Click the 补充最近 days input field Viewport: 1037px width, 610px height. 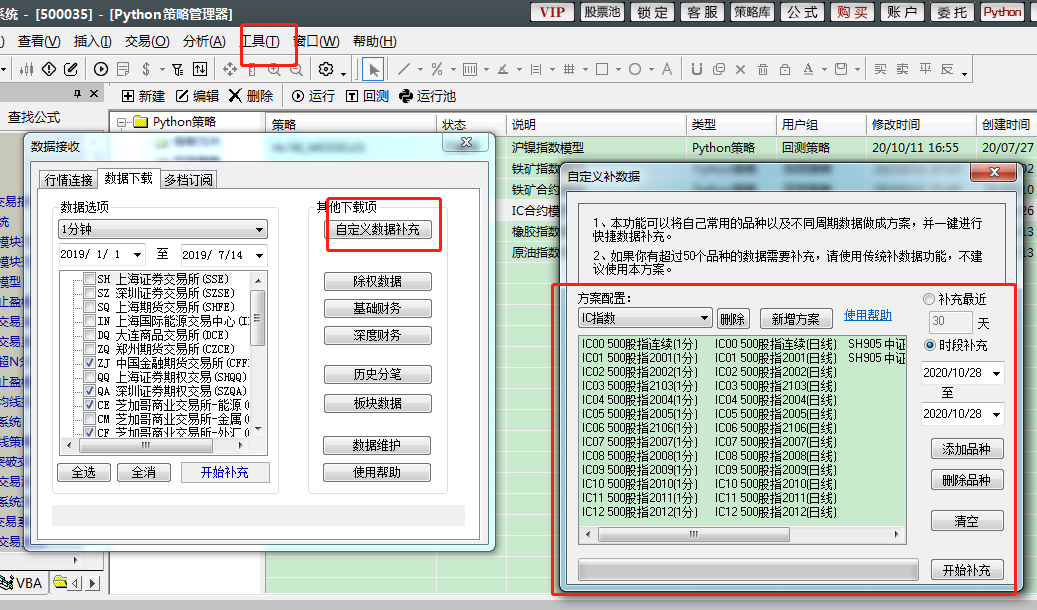950,322
